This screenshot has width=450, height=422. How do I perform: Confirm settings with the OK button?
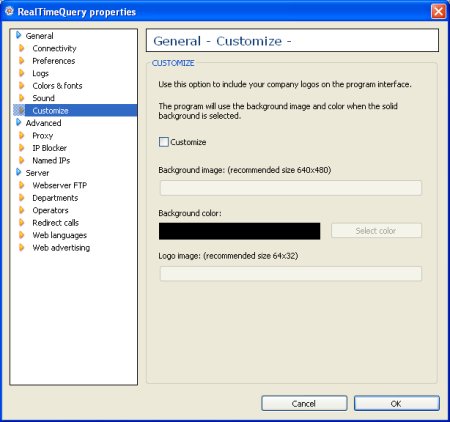point(396,404)
